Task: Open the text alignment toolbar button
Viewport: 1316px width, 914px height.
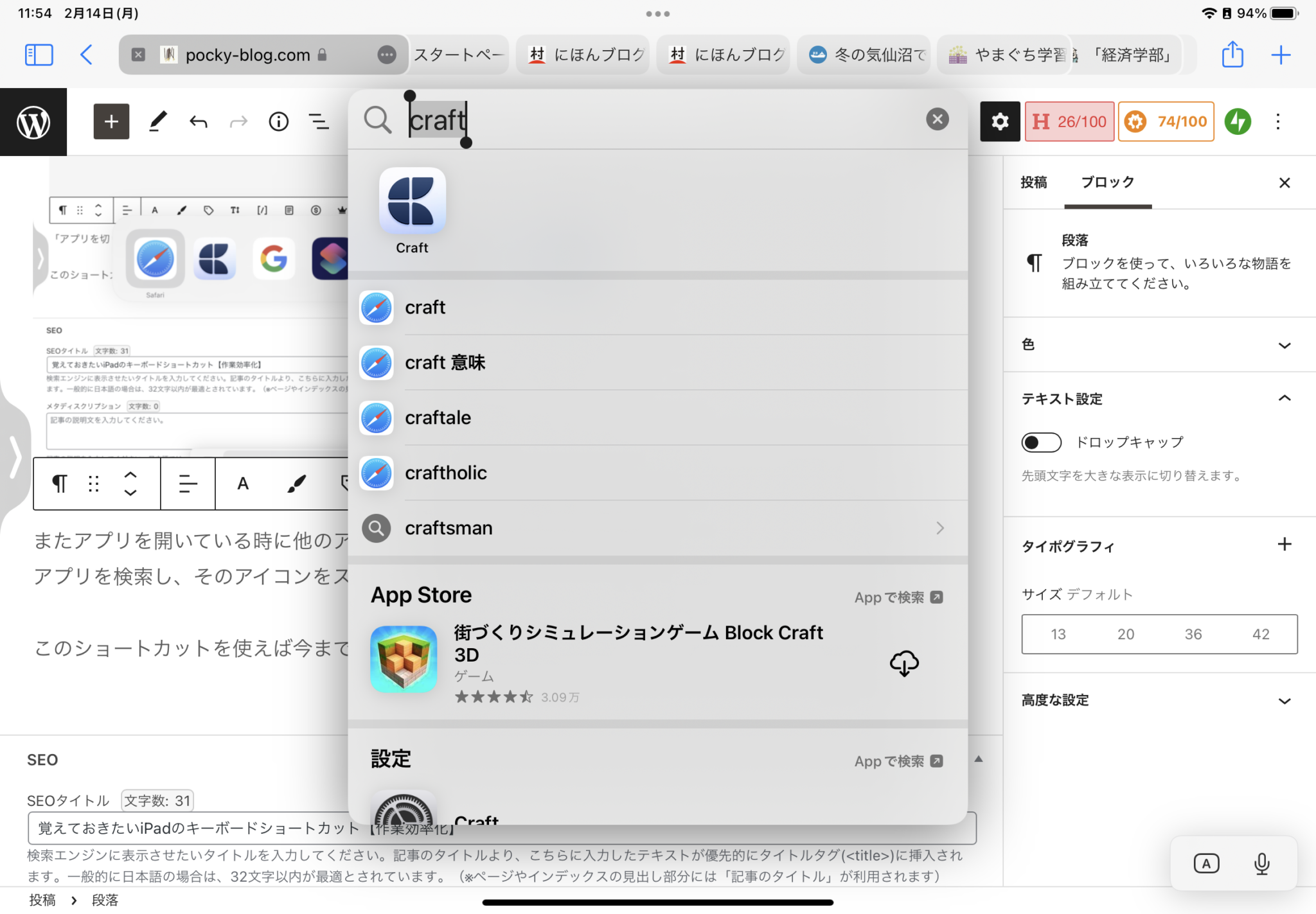Action: (x=188, y=484)
